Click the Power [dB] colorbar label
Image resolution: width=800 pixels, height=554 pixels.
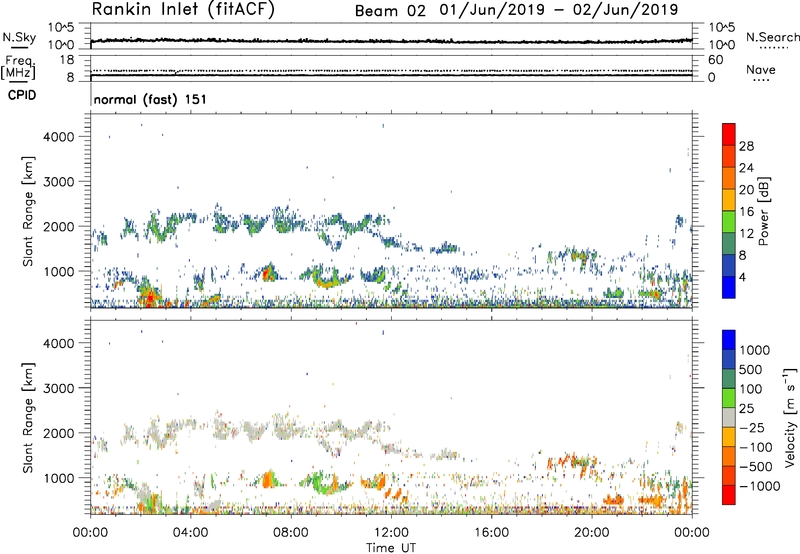(x=764, y=211)
